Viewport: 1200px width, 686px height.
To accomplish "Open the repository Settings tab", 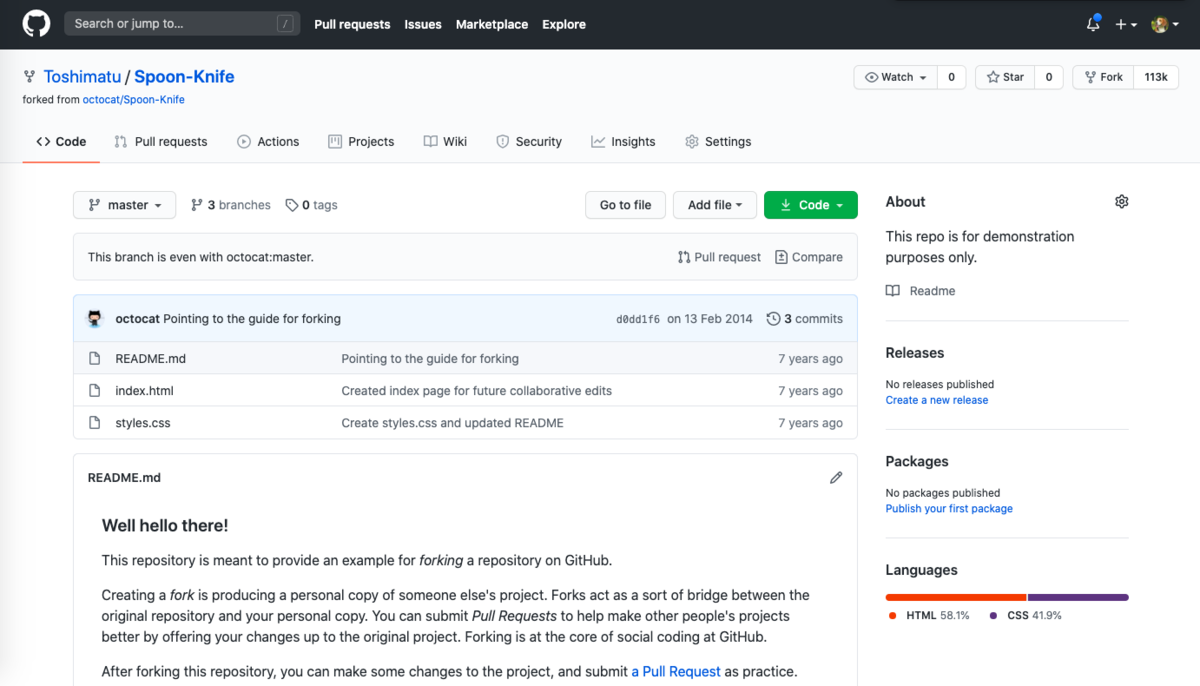I will pos(718,142).
